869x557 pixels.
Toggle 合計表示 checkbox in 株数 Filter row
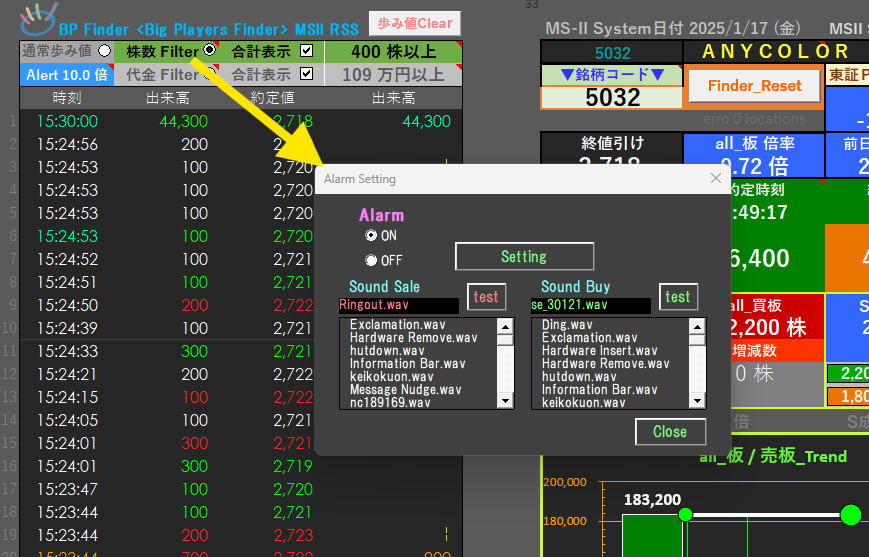point(307,50)
